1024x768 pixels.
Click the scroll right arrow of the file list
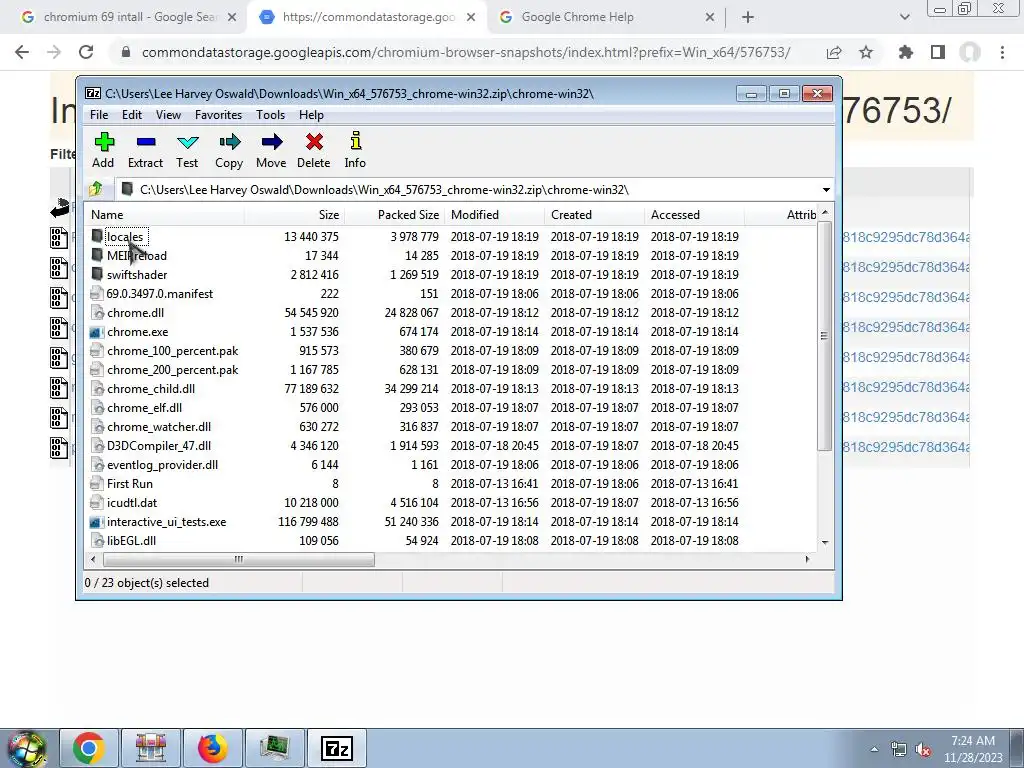click(808, 559)
